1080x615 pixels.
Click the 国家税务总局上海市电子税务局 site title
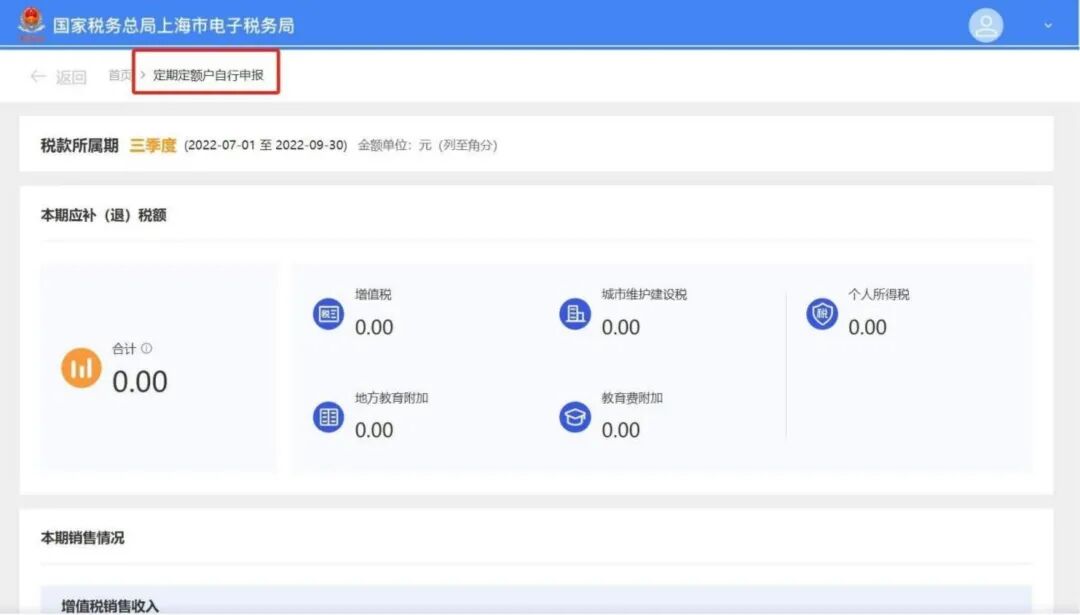174,25
